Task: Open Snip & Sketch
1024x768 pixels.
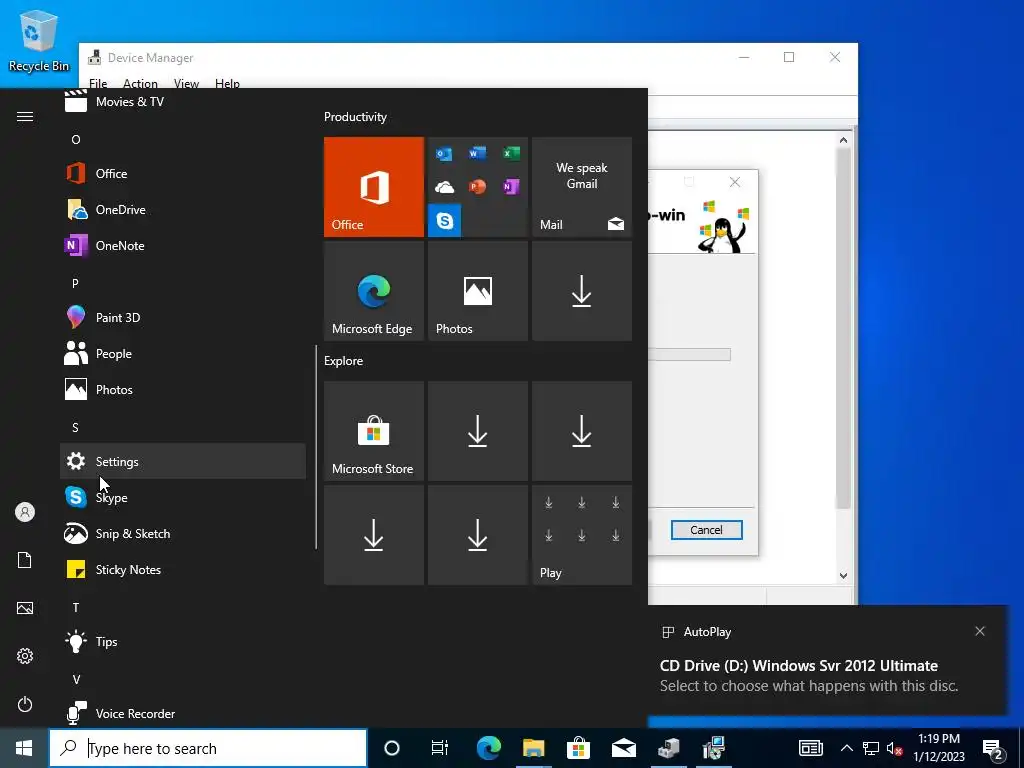Action: click(x=183, y=534)
